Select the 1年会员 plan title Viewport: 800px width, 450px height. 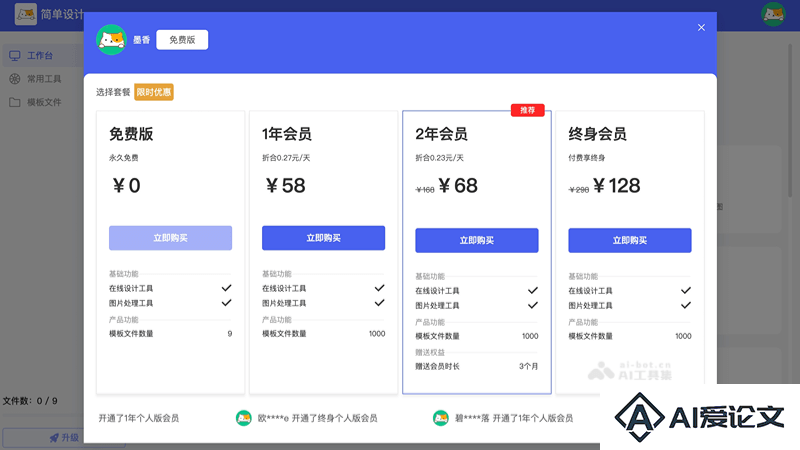[287, 134]
